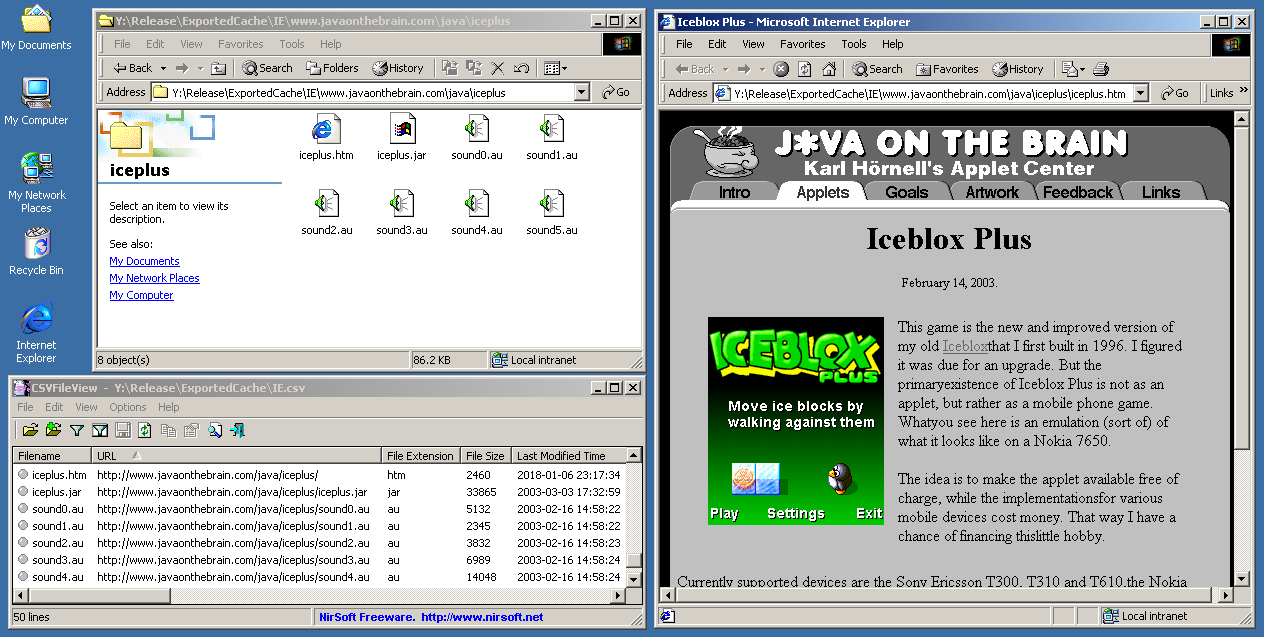1264x637 pixels.
Task: Click the File Size column header
Action: pyautogui.click(x=485, y=455)
